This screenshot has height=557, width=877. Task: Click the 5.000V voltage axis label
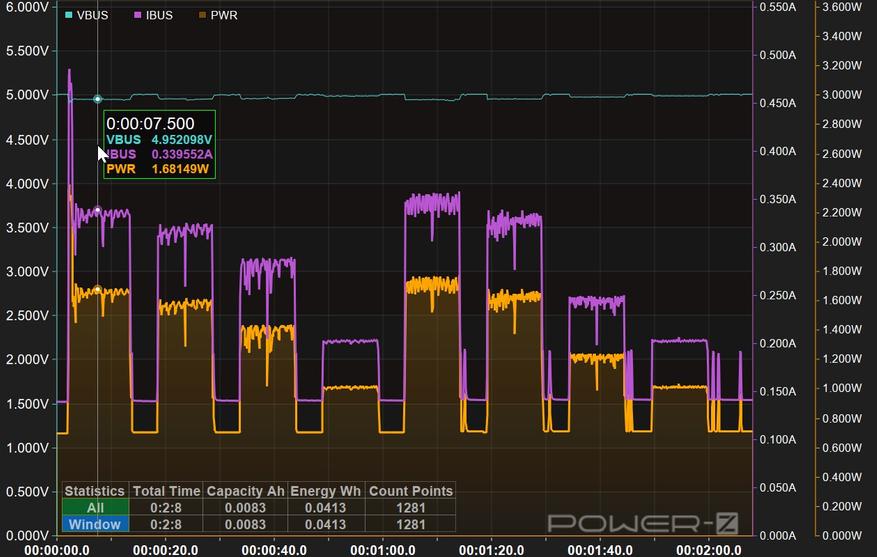pos(25,95)
